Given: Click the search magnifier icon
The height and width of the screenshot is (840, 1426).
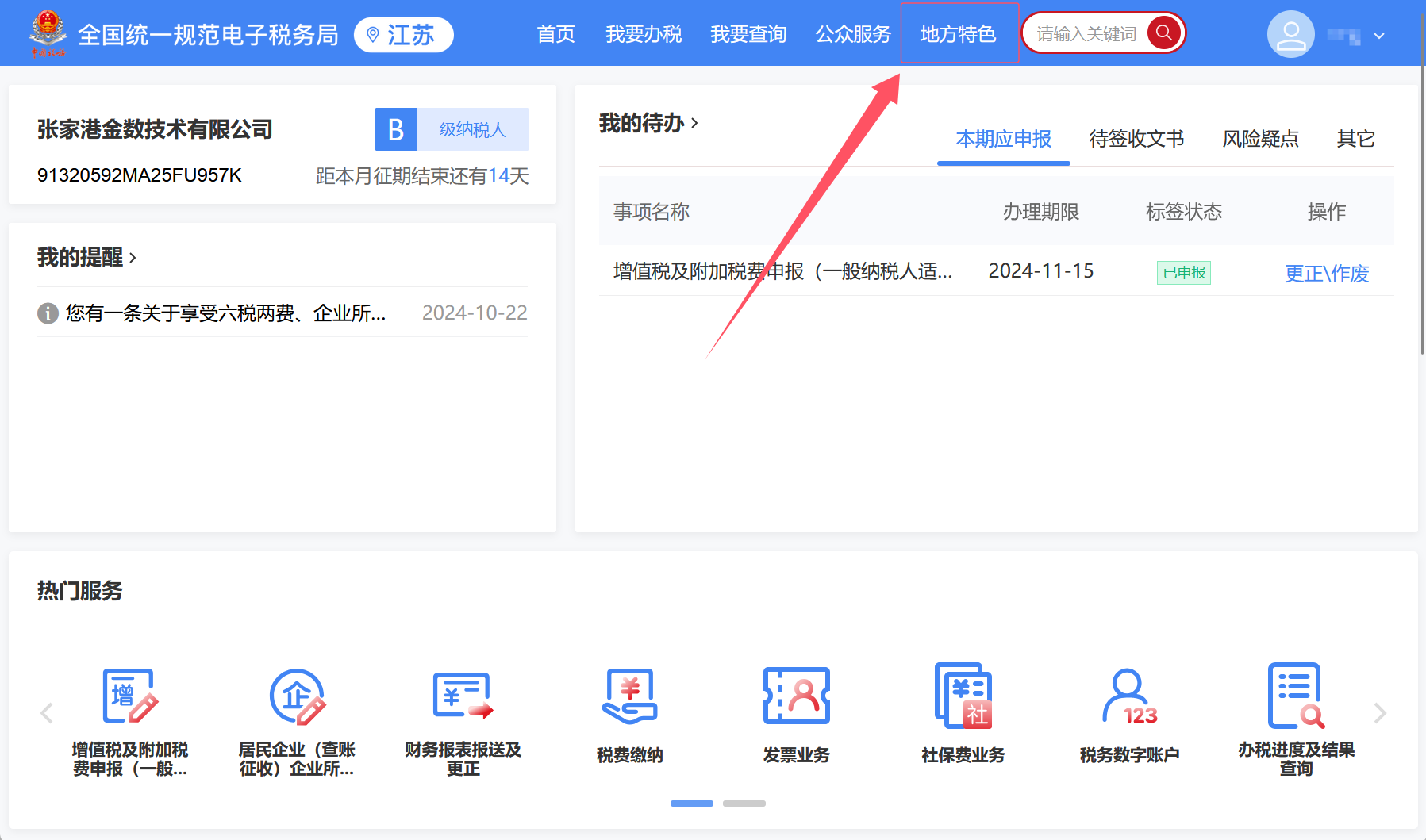Looking at the screenshot, I should tap(1164, 33).
